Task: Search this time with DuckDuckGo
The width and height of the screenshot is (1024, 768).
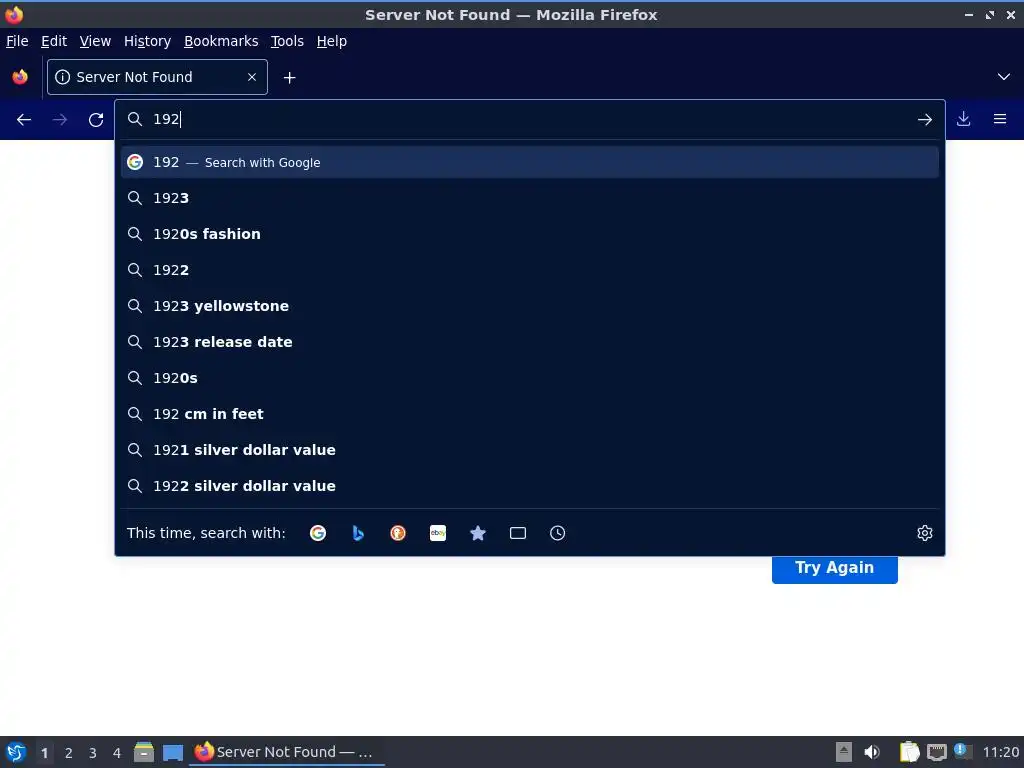Action: (398, 533)
